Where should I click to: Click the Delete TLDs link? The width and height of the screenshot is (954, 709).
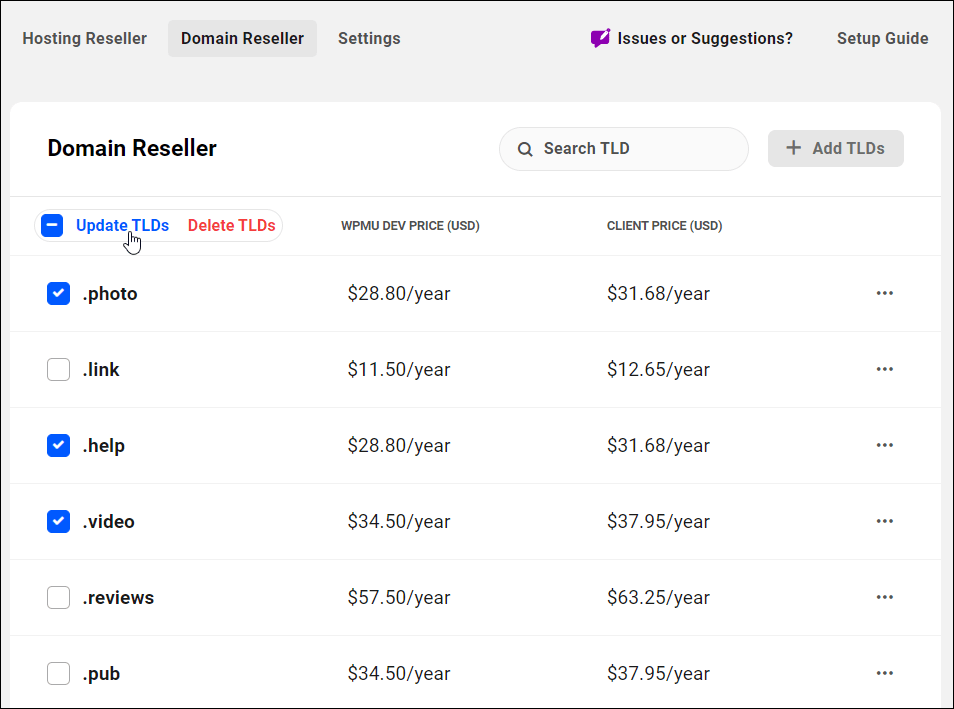(231, 225)
